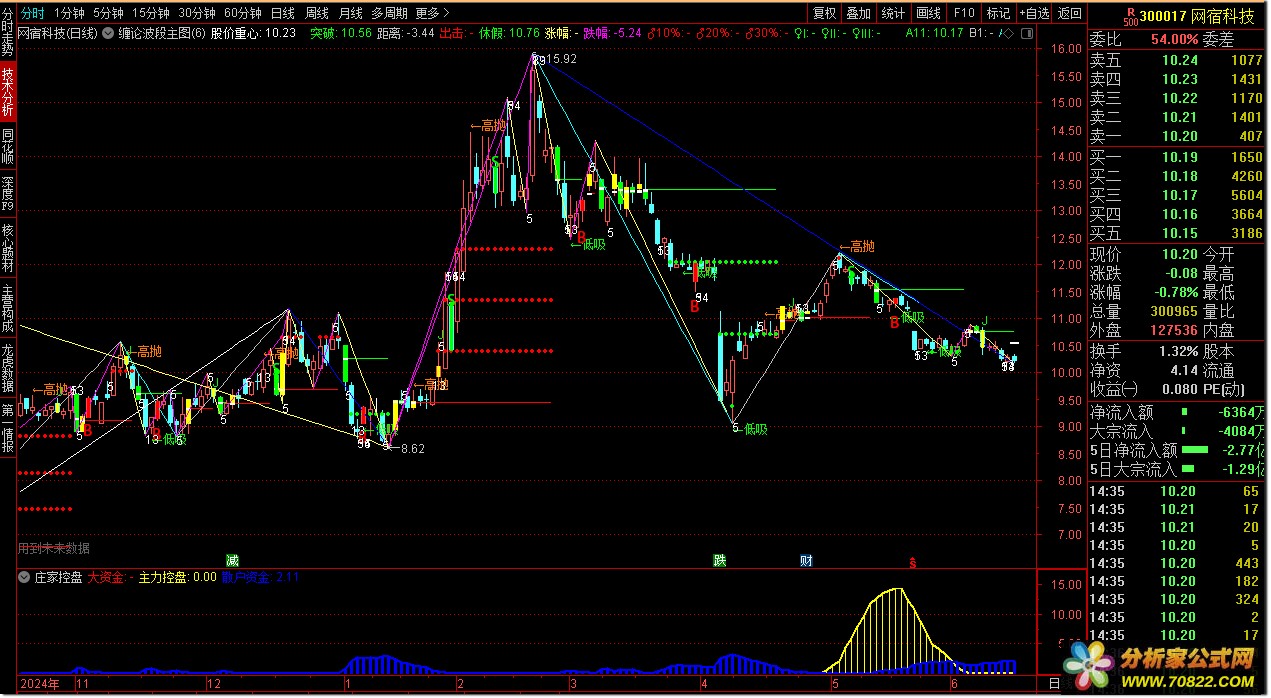
Task: Click the 净流入额 -6364万 row
Action: point(1177,411)
